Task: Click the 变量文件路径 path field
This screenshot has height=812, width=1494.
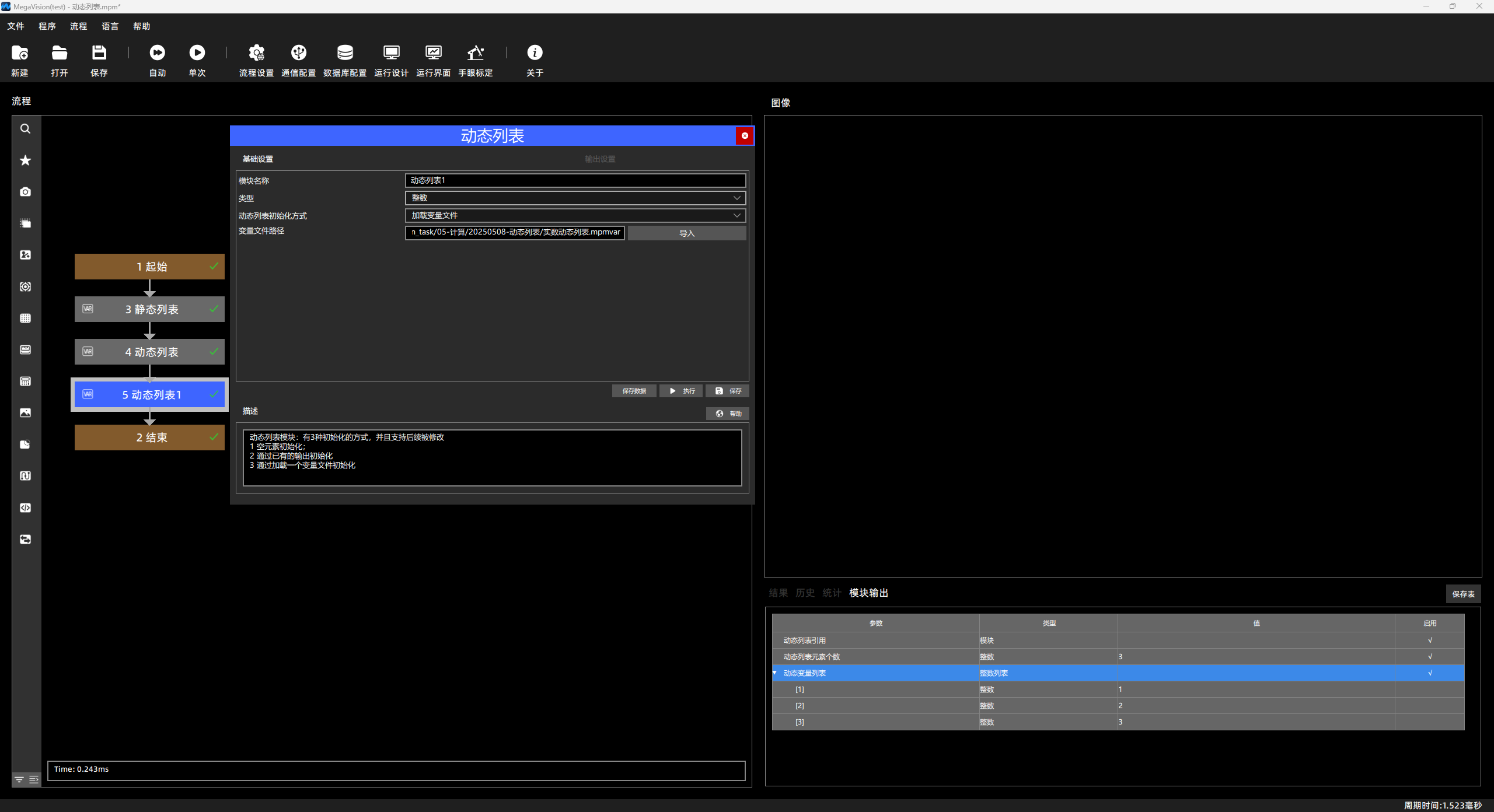Action: click(x=515, y=233)
